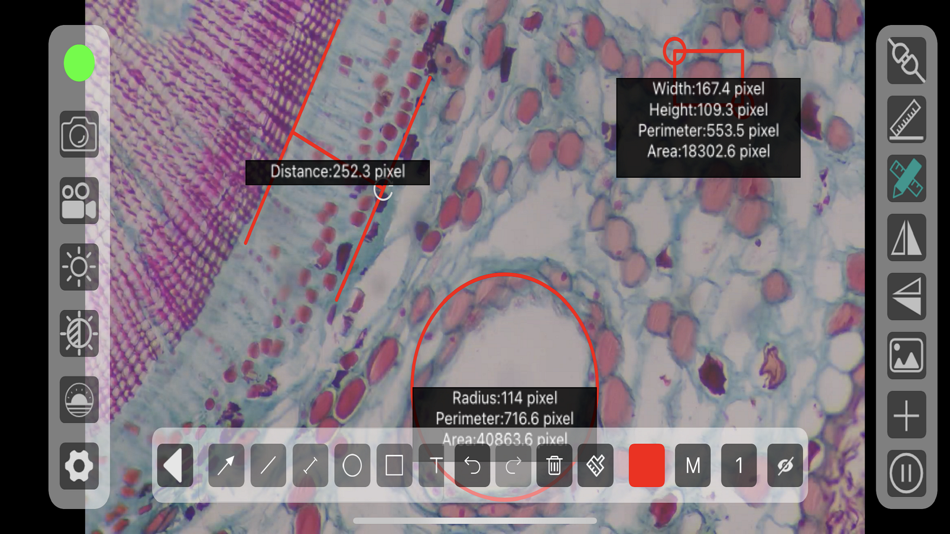
Task: Open the red color swatch picker
Action: 646,466
